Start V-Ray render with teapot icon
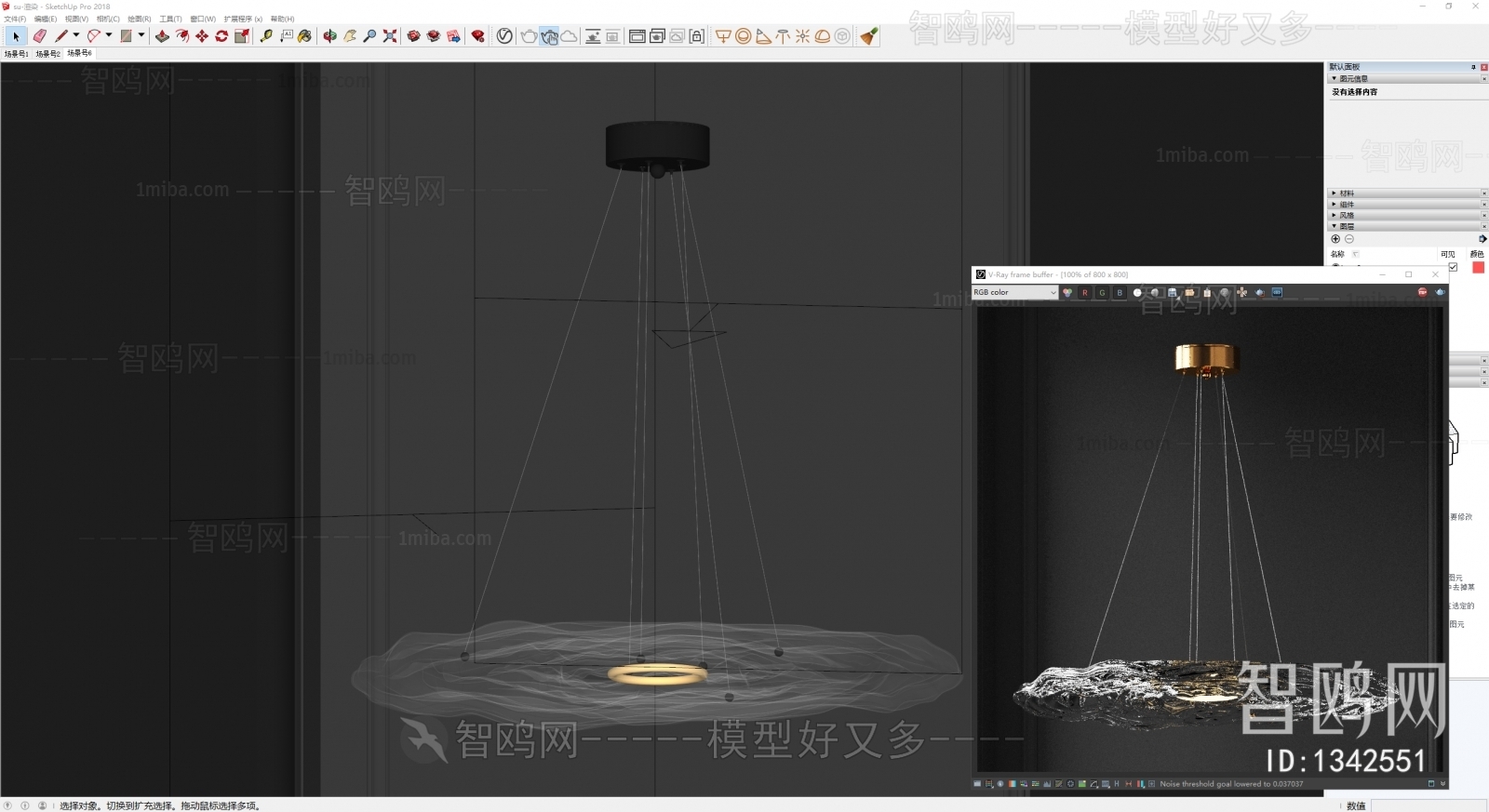 (529, 36)
